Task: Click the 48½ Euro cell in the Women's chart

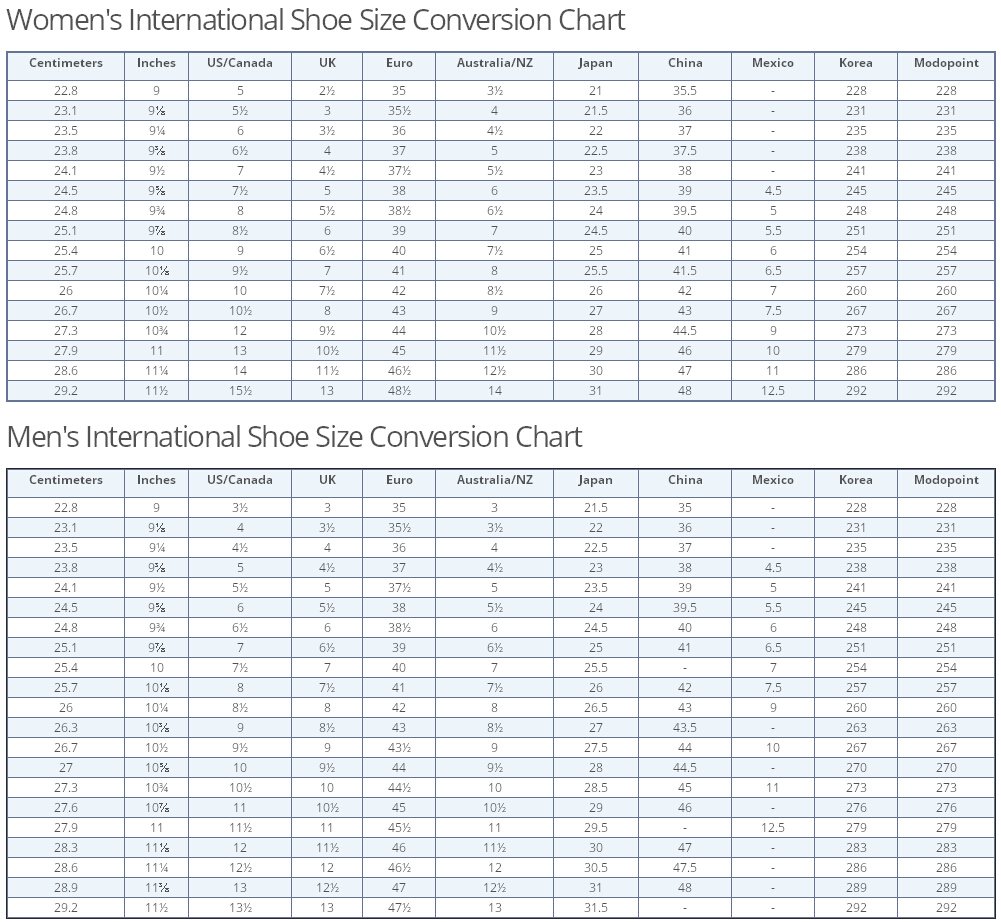Action: click(x=399, y=391)
